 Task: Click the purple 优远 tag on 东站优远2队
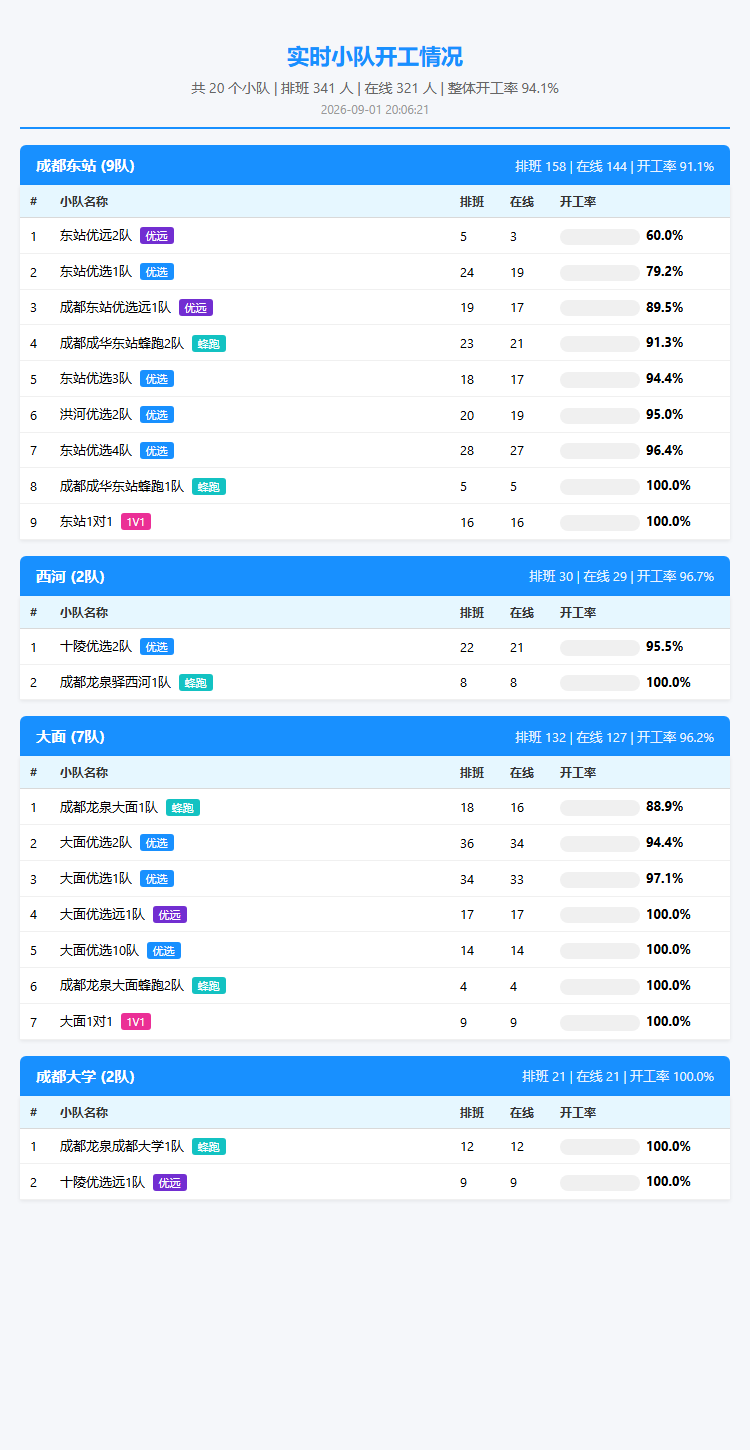click(x=157, y=236)
